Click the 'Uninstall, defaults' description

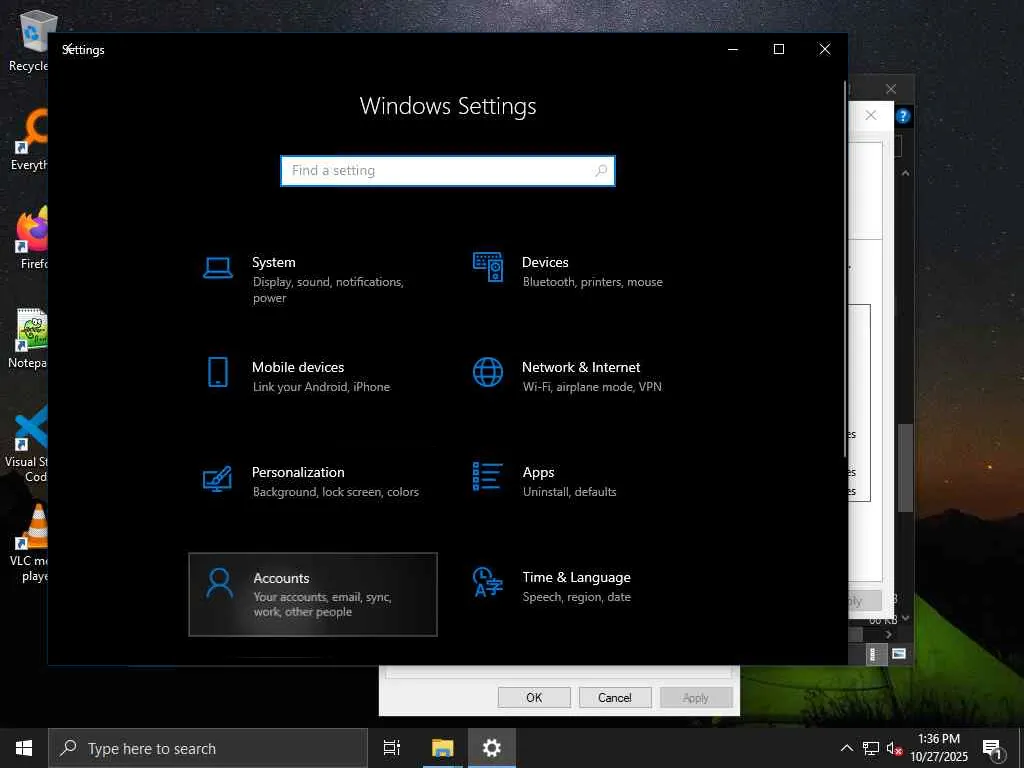pyautogui.click(x=569, y=492)
